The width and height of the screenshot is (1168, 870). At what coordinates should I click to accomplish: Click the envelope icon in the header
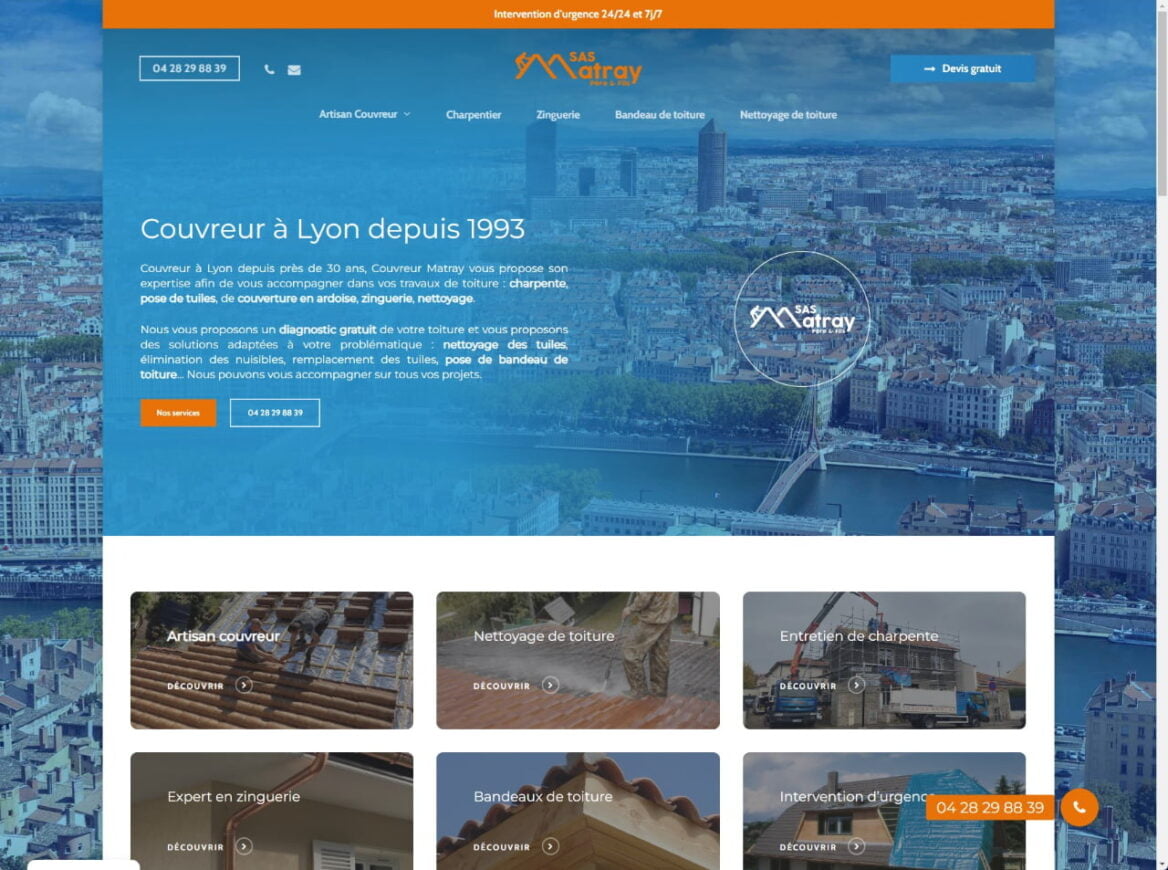pos(293,68)
